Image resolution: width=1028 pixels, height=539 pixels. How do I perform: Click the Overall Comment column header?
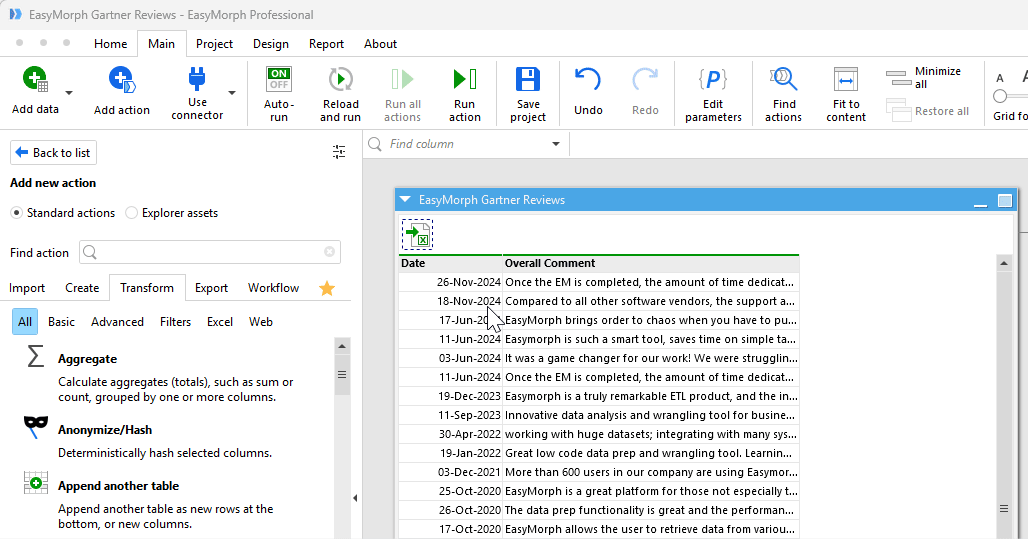650,264
